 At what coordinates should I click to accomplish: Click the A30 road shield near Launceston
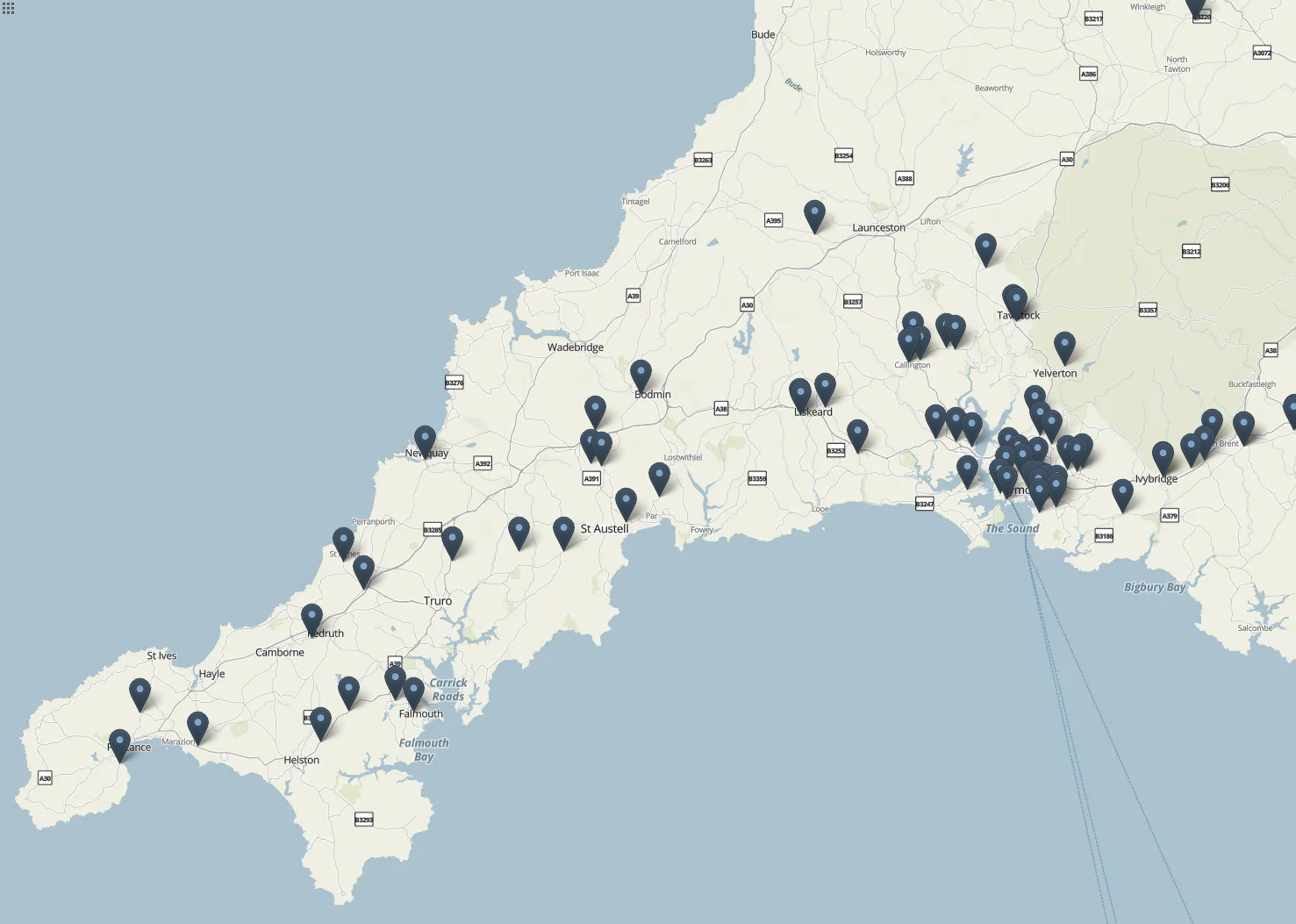(746, 305)
